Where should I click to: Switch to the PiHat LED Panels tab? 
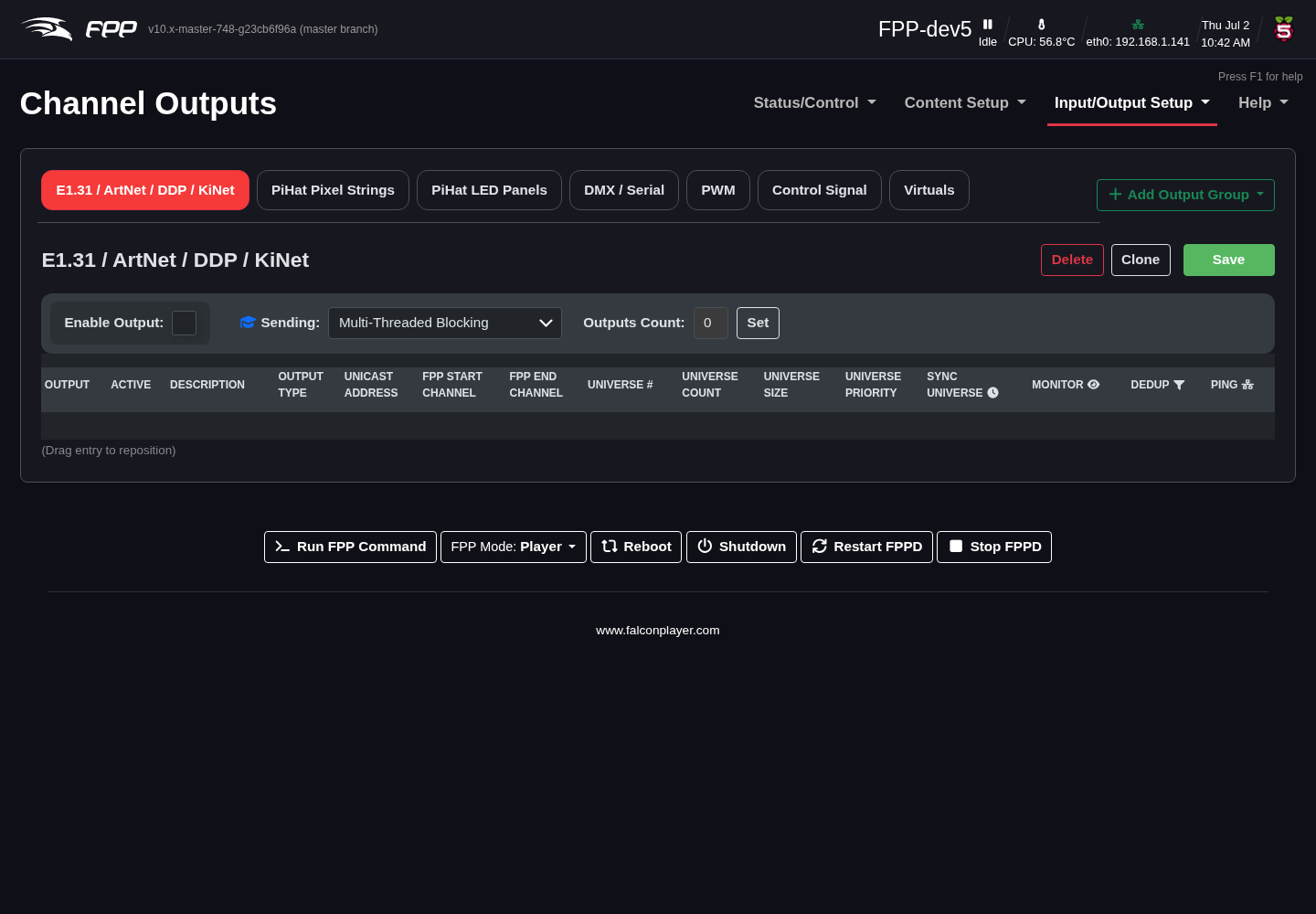click(489, 190)
